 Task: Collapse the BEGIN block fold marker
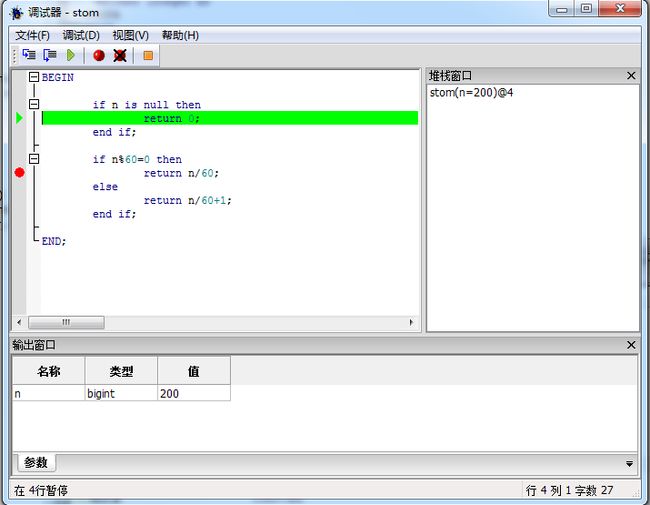(x=34, y=77)
